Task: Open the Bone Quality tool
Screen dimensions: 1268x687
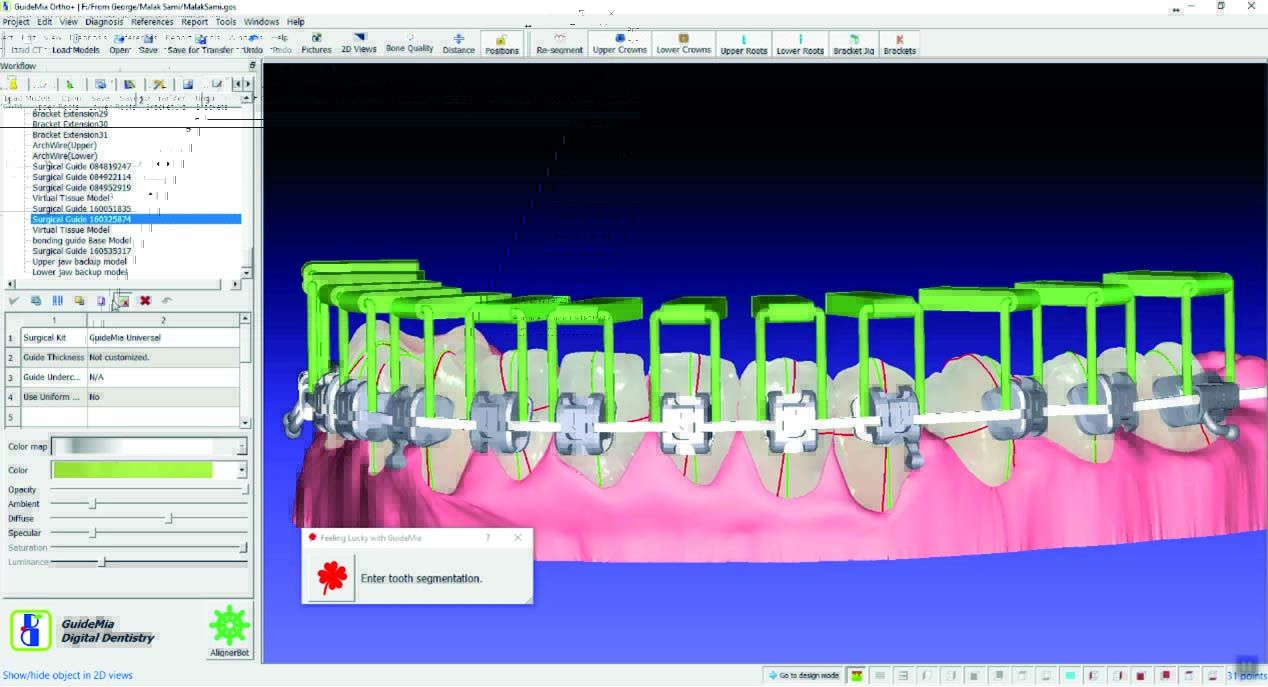Action: [410, 44]
